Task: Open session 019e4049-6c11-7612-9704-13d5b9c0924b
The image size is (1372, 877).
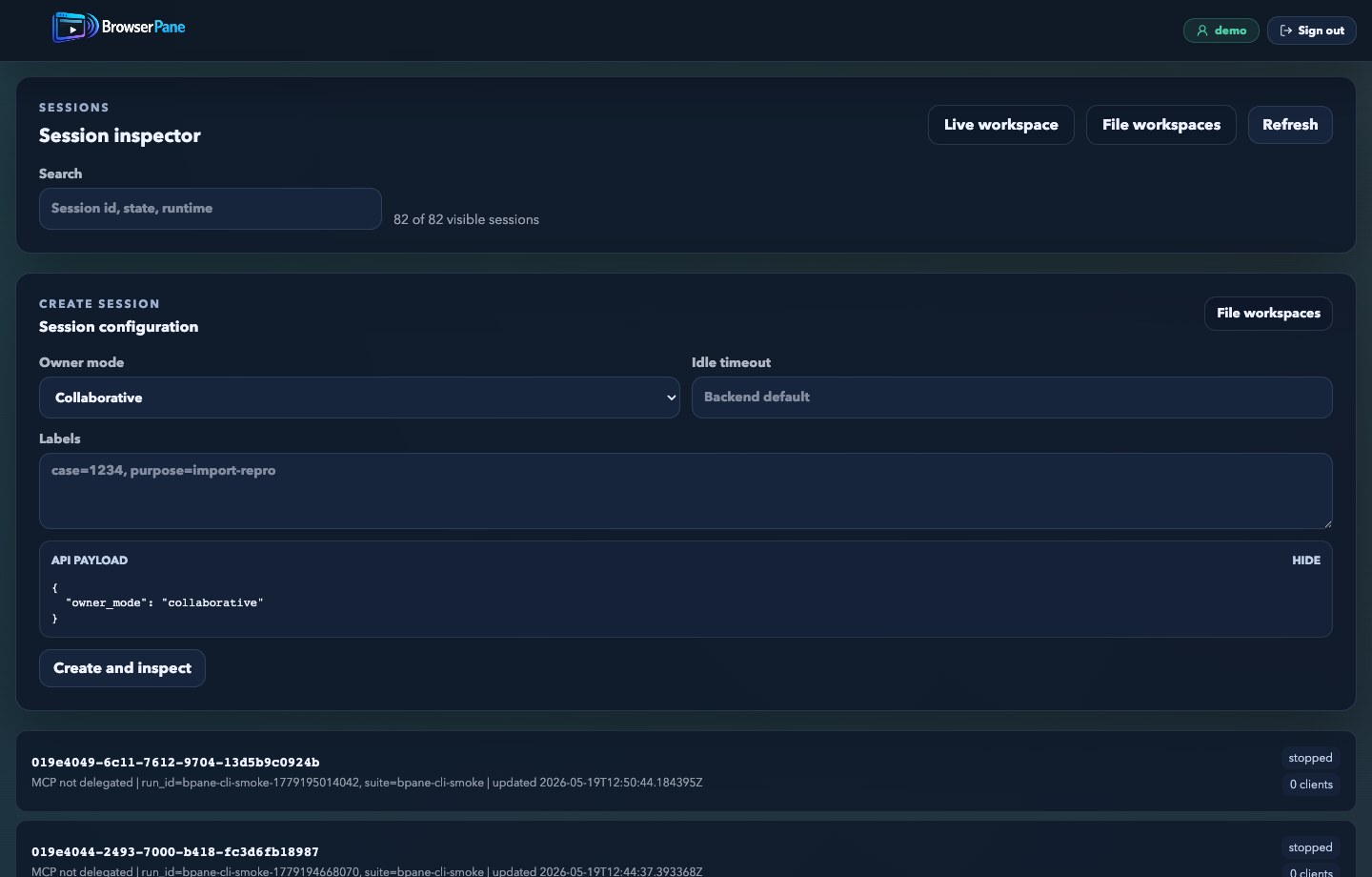Action: (x=686, y=771)
